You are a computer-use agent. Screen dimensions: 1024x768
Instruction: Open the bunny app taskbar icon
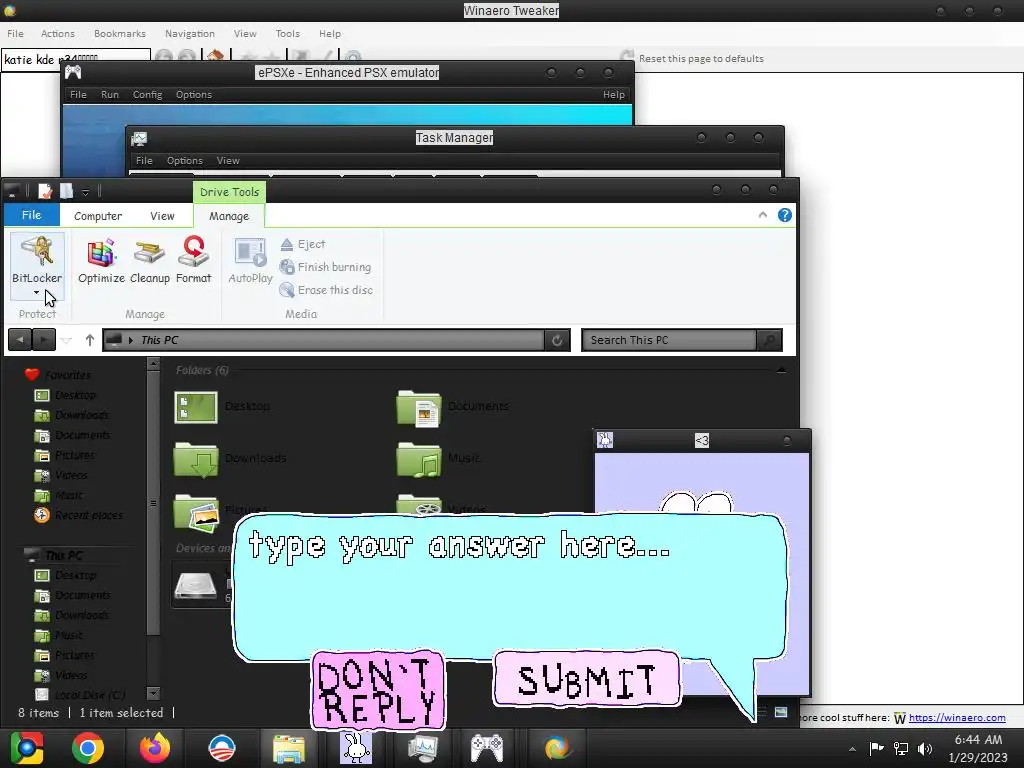(x=356, y=748)
